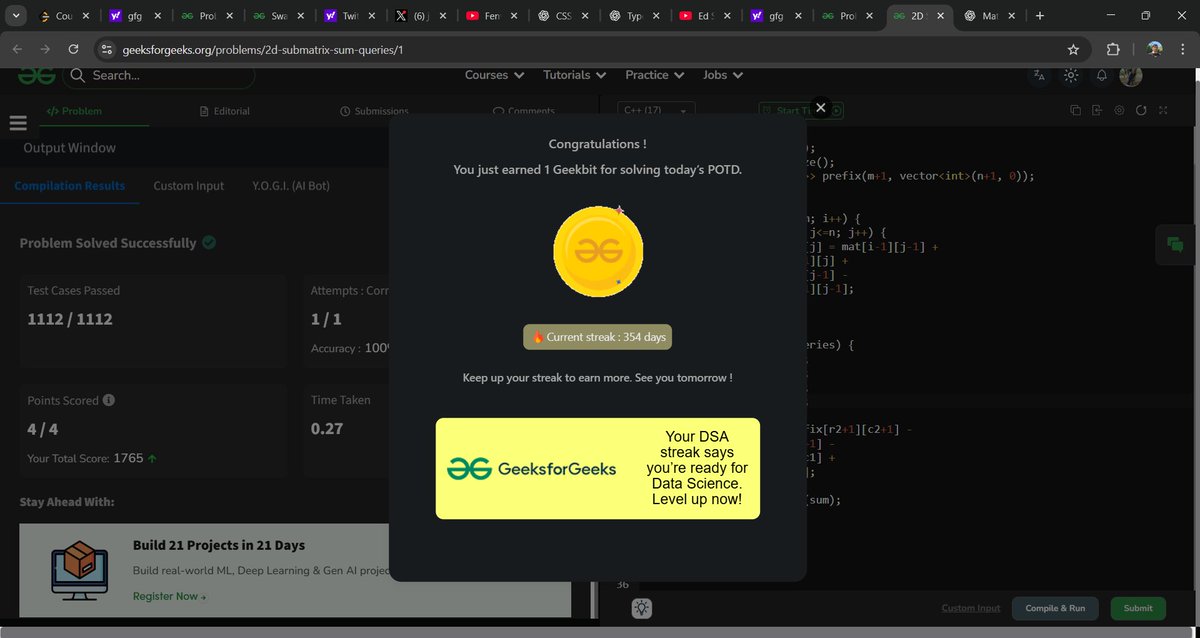Reload the page in Chrome

click(x=73, y=49)
